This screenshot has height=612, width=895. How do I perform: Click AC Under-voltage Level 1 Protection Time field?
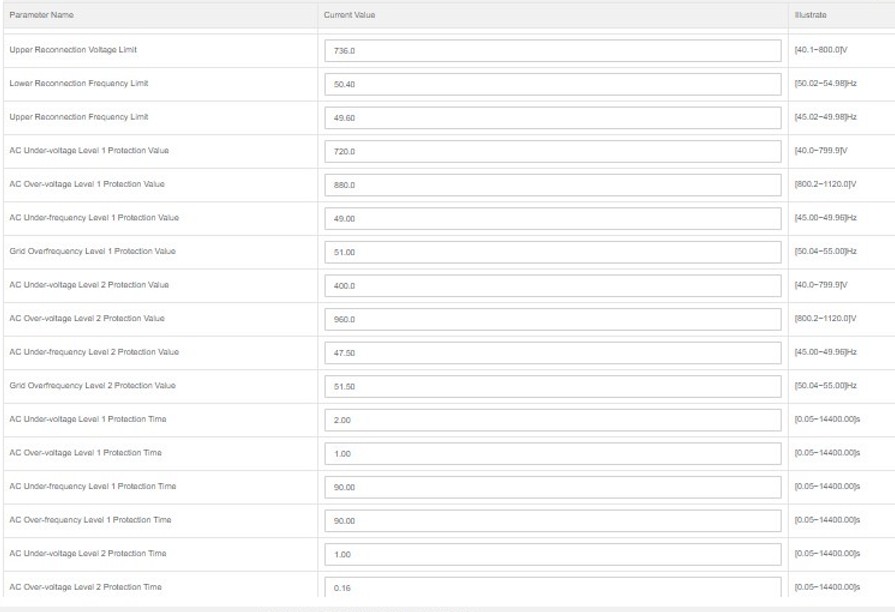pos(552,420)
